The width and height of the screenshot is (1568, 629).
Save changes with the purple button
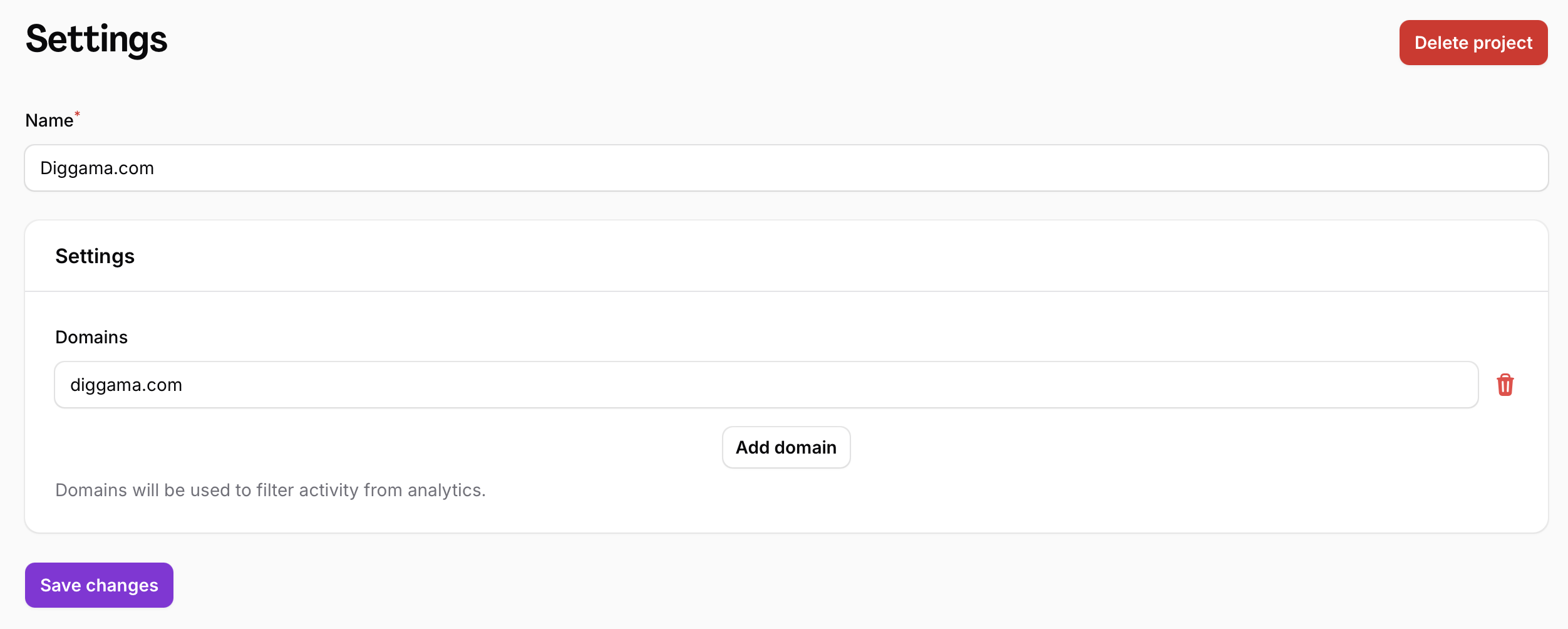[98, 585]
